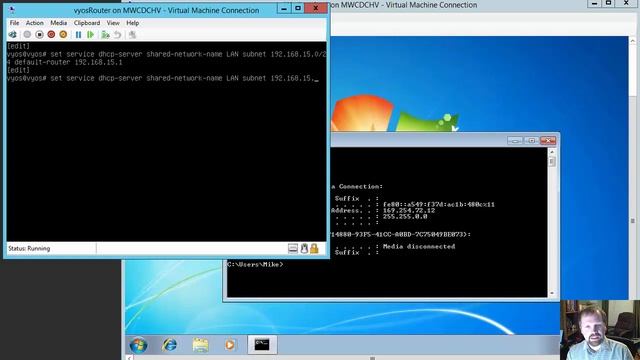Minimize the background Virtual Machine Connection window
Viewport: 640px width, 360px height.
pos(595,3)
